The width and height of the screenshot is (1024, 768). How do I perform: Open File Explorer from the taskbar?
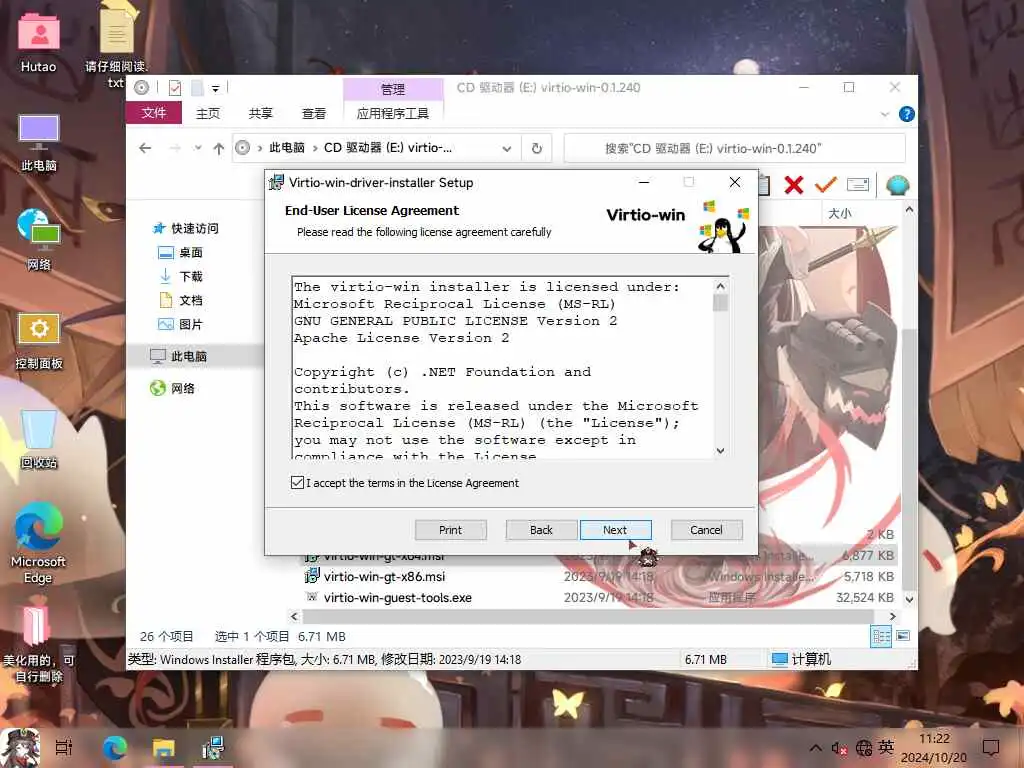164,748
